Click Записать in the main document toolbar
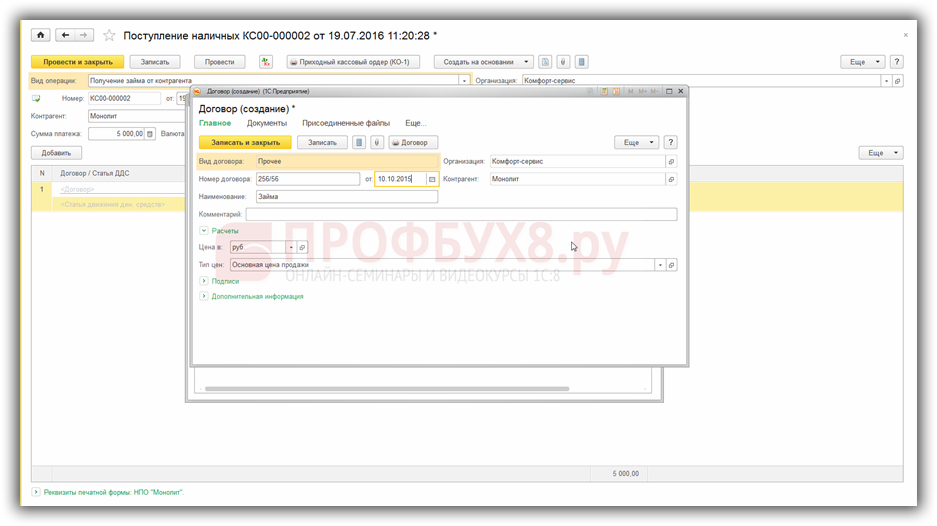 pos(155,62)
